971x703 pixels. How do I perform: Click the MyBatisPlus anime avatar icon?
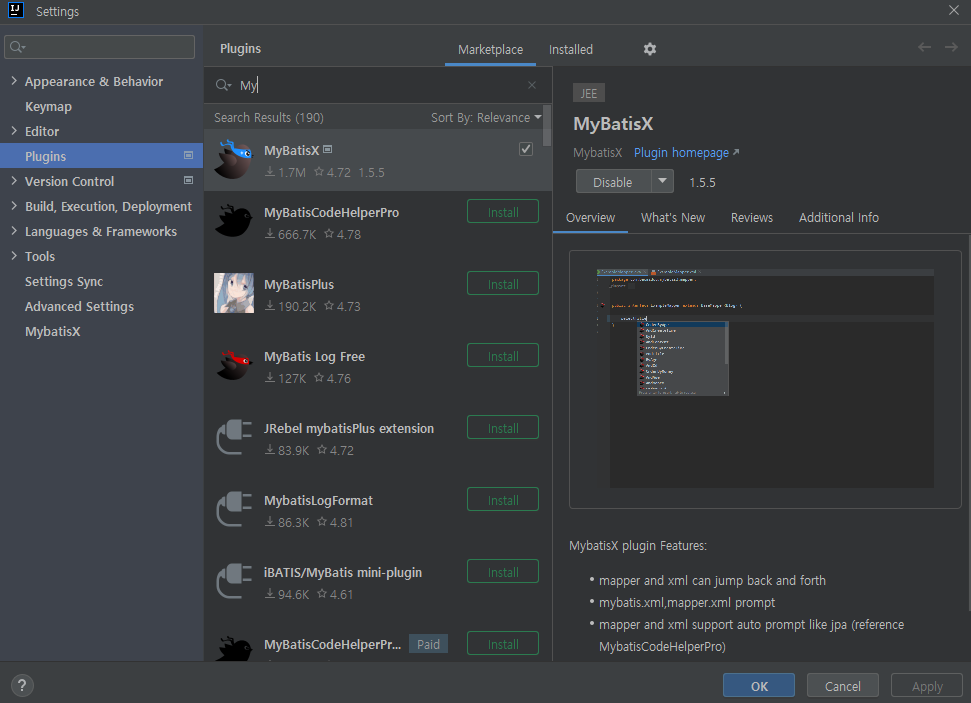pos(233,293)
